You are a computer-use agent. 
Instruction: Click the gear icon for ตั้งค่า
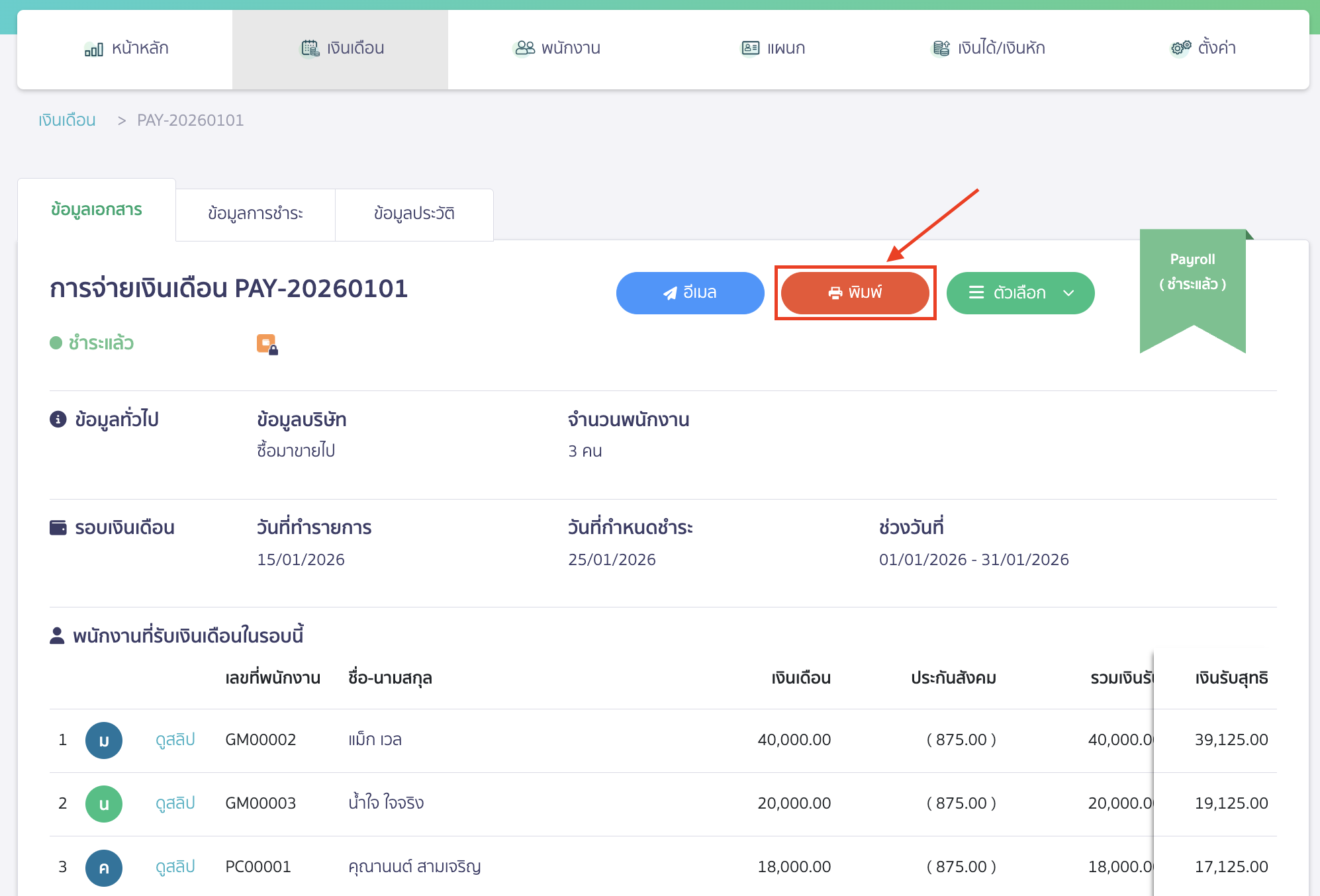coord(1180,48)
